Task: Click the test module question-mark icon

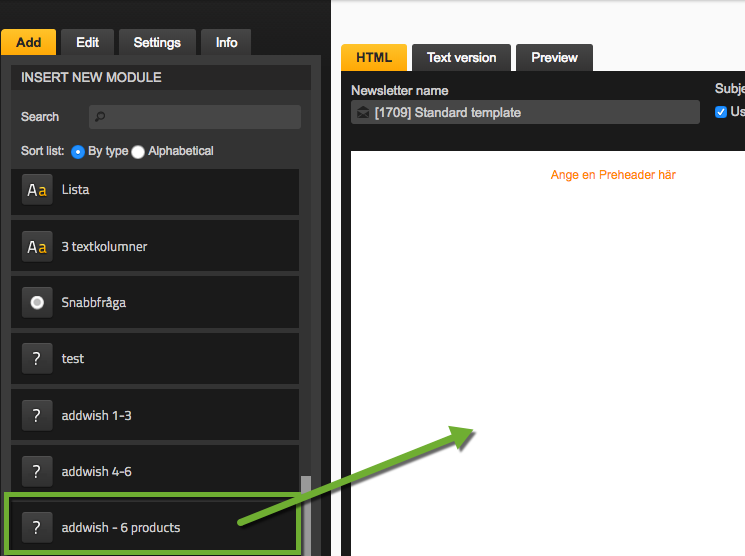Action: (x=37, y=359)
